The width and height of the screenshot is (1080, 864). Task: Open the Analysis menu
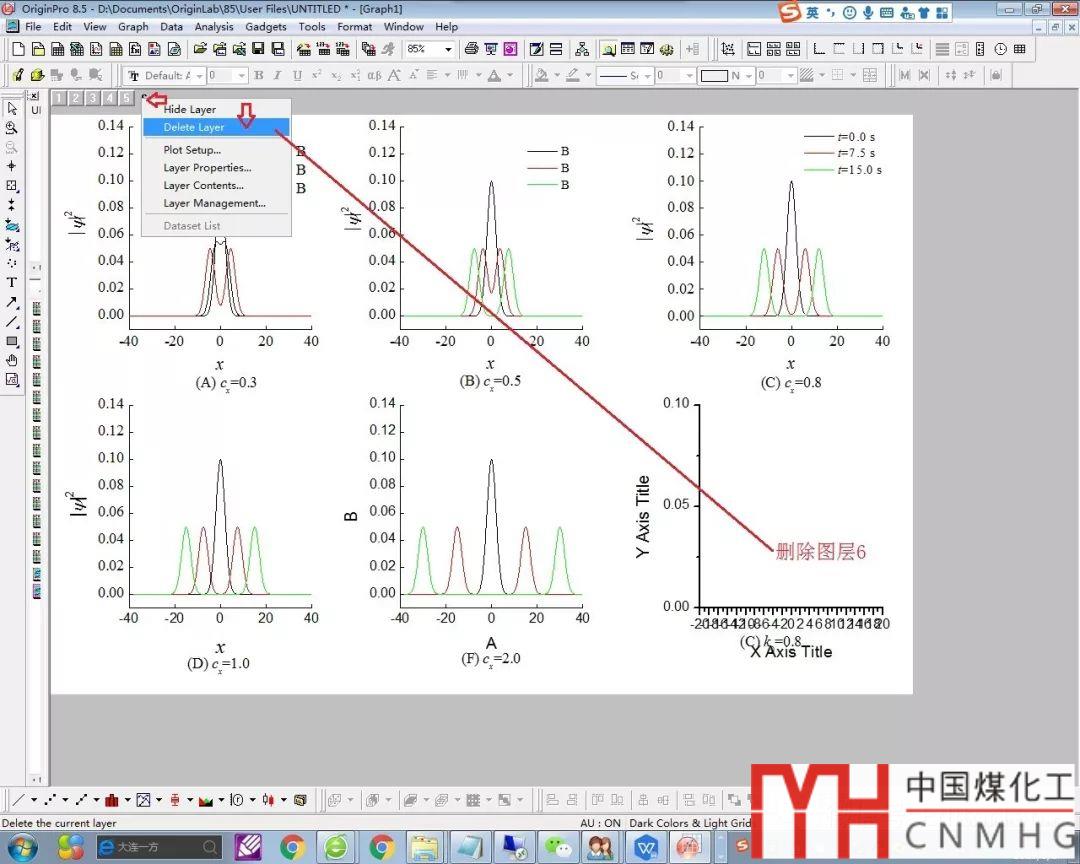point(214,27)
